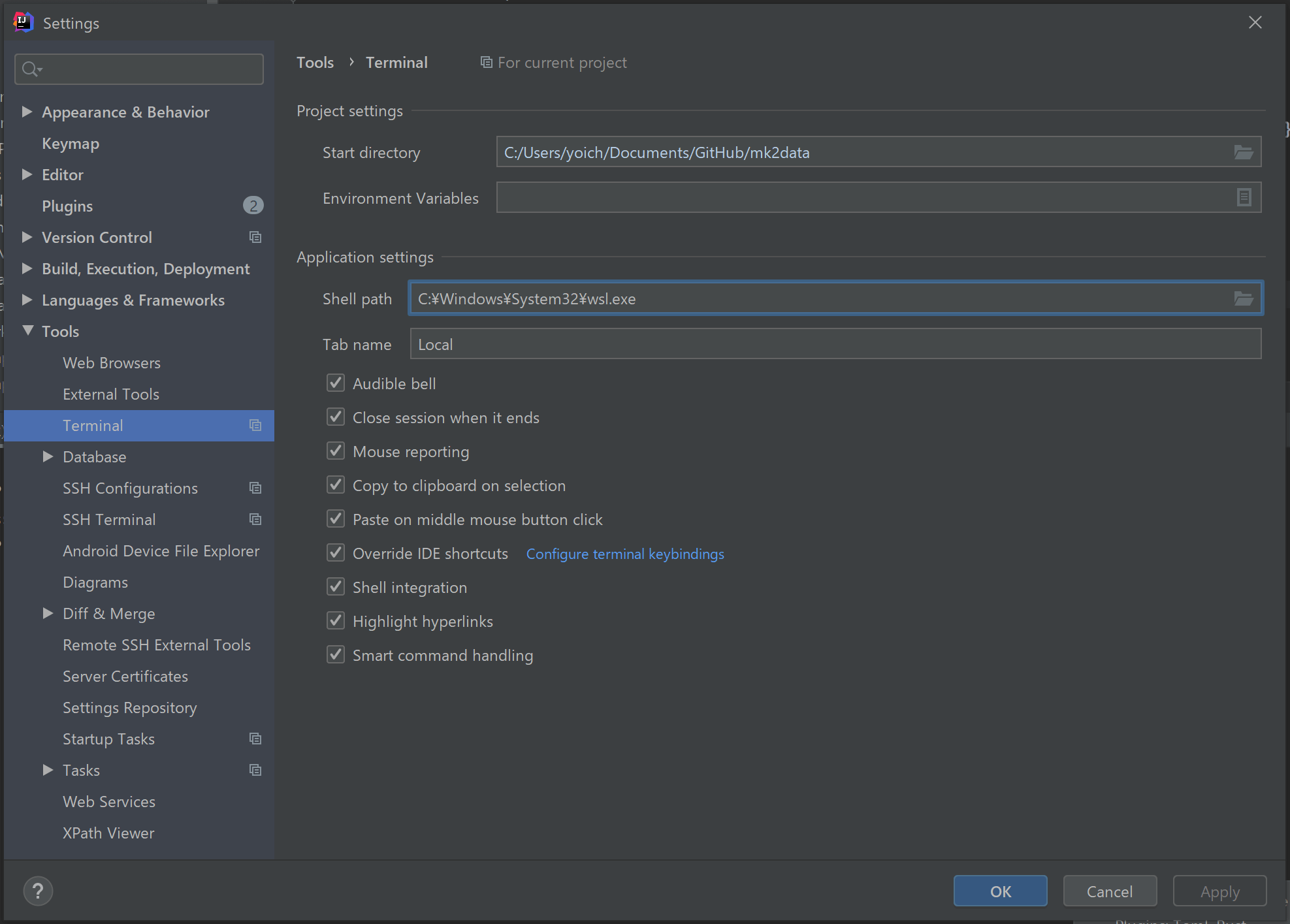Expand the Diff & Merge node
This screenshot has width=1290, height=924.
click(x=48, y=613)
